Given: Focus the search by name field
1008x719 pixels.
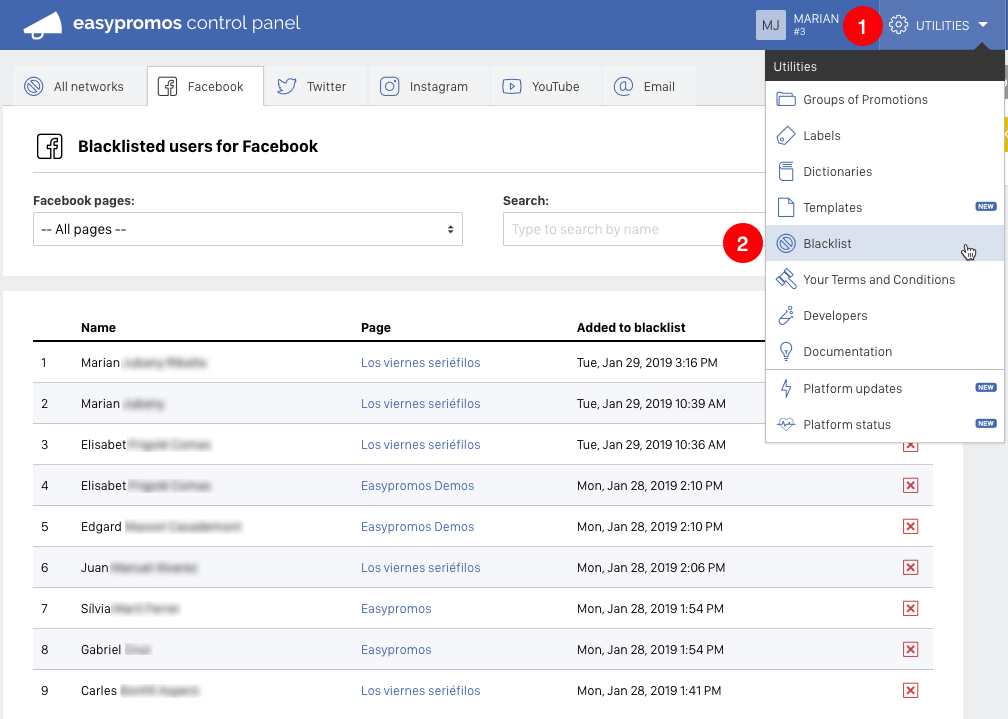Looking at the screenshot, I should [x=633, y=229].
